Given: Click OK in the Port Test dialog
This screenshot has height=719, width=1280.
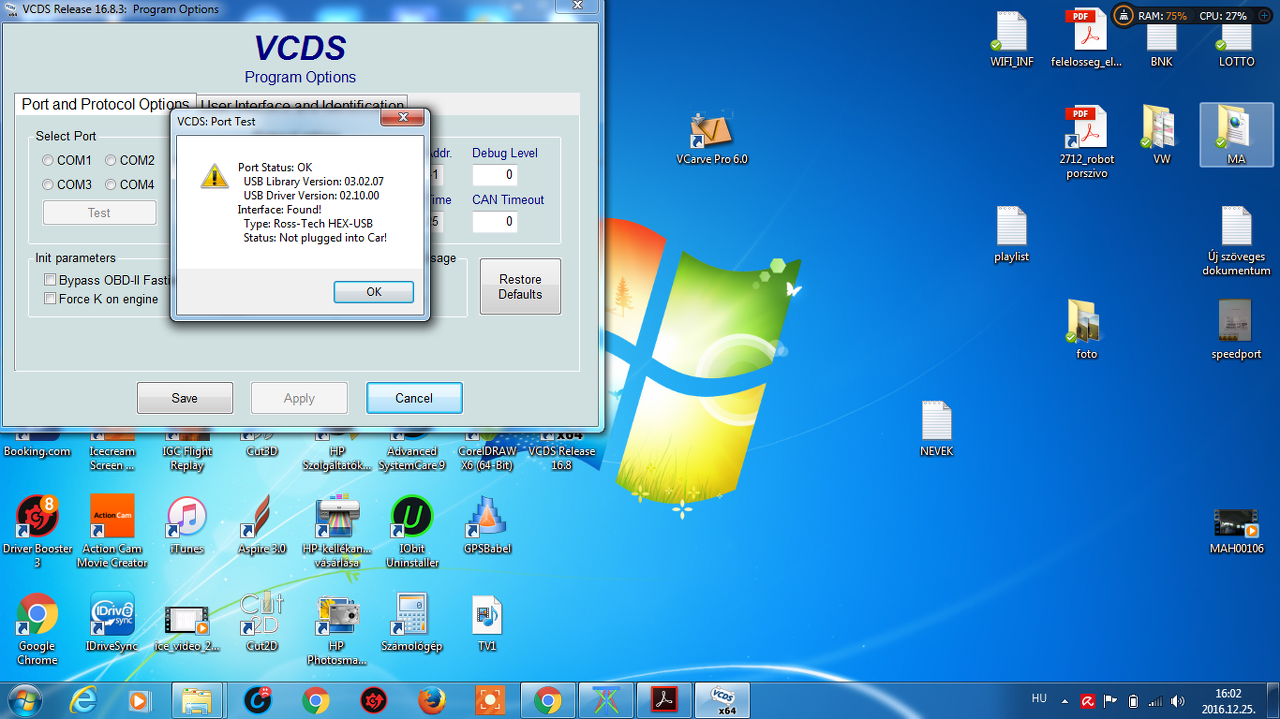Looking at the screenshot, I should coord(373,292).
